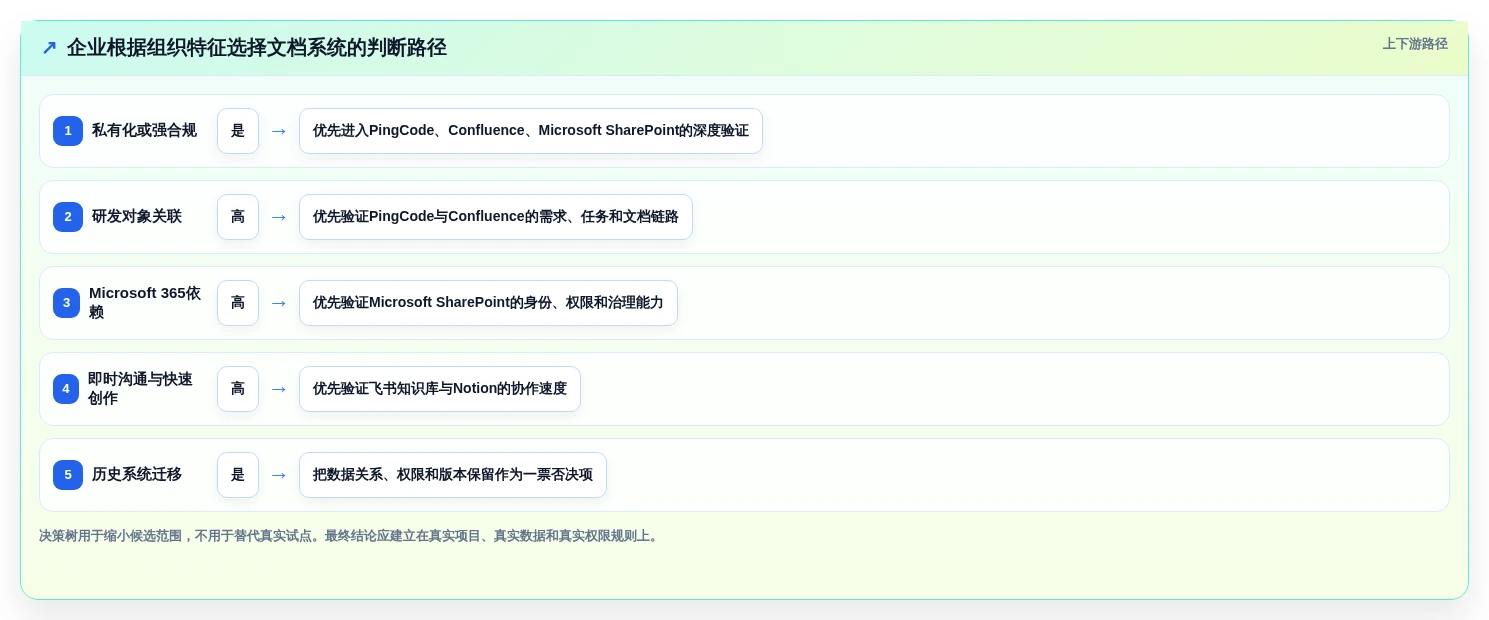
Task: Click step number badge 4
Action: pyautogui.click(x=66, y=389)
